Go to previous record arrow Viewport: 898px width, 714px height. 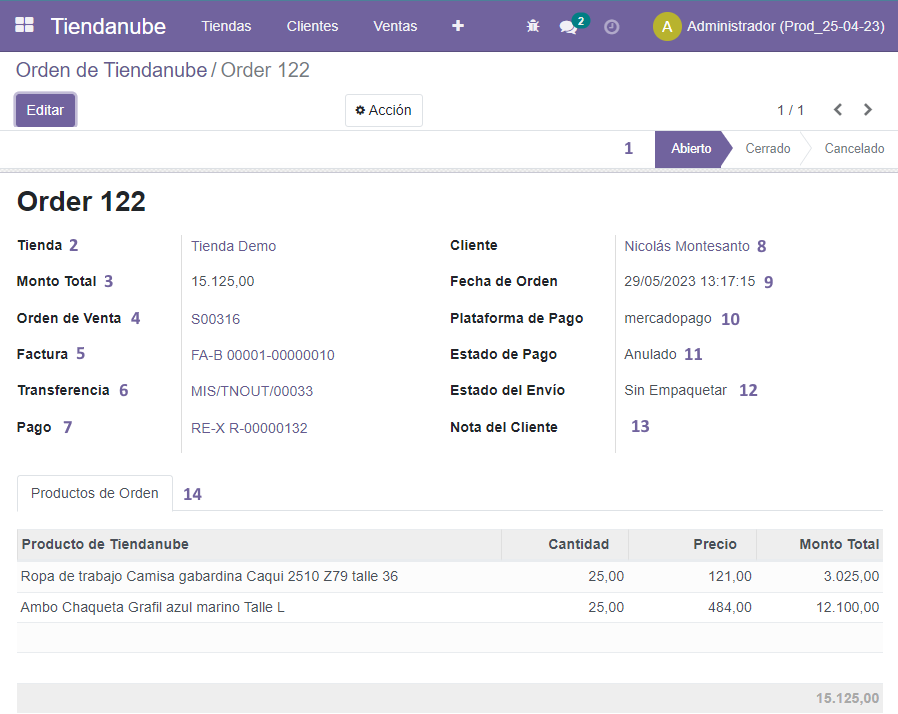838,110
